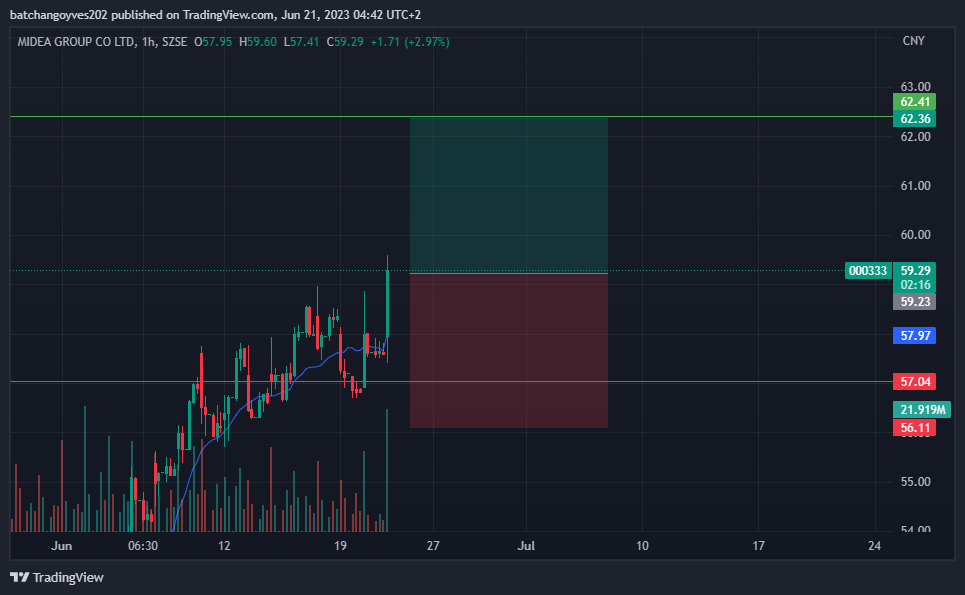The height and width of the screenshot is (595, 965).
Task: Click the 17 date label on time axis
Action: (x=758, y=546)
